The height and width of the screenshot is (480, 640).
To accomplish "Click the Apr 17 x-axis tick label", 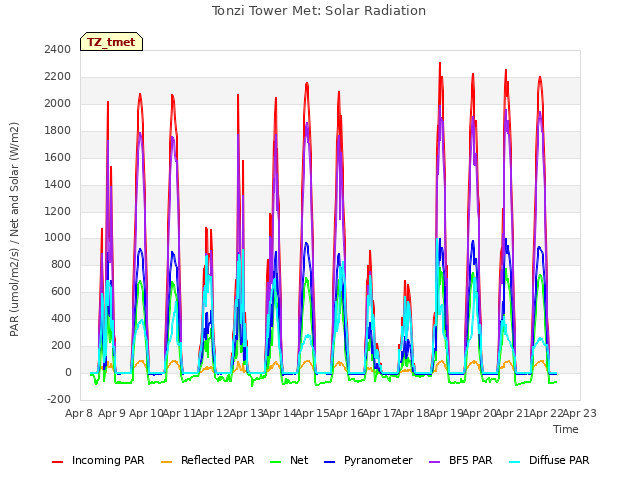I will point(380,413).
